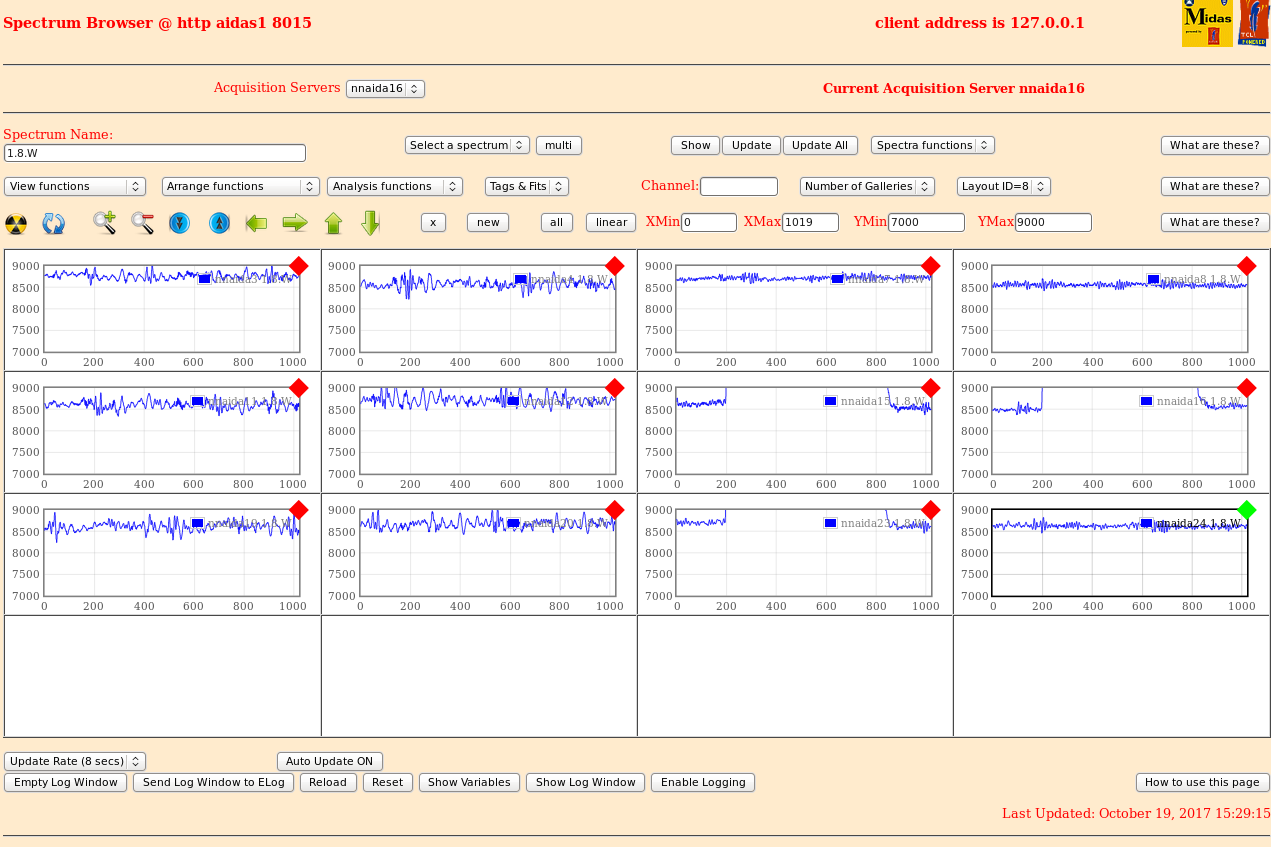Toggle the green diamond on nnaida24 plot
Viewport: 1271px width, 847px height.
click(x=1246, y=510)
